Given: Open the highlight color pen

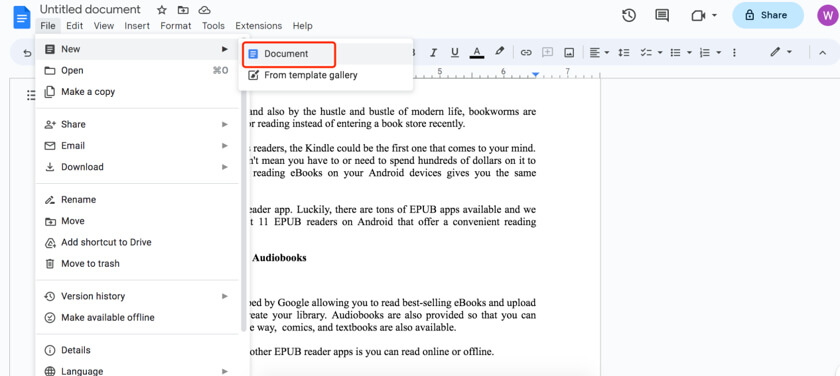Looking at the screenshot, I should (x=499, y=52).
